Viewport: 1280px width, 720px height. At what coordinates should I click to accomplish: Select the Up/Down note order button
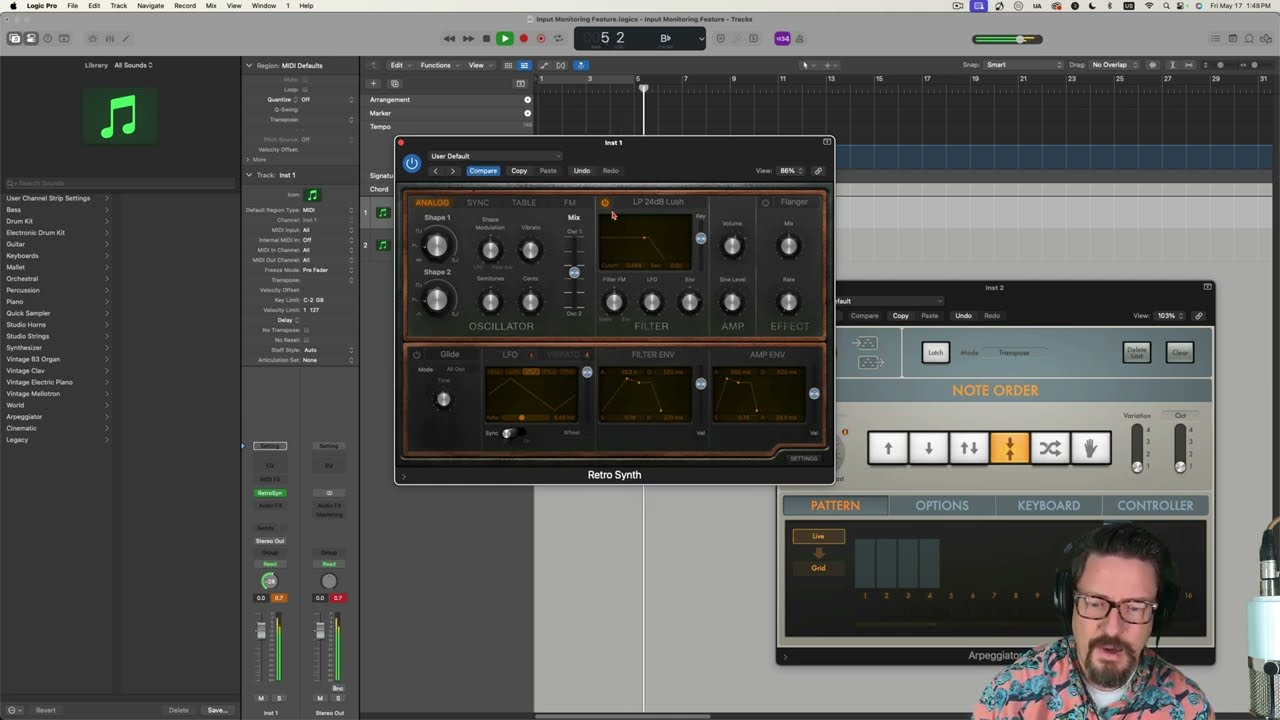pyautogui.click(x=969, y=448)
